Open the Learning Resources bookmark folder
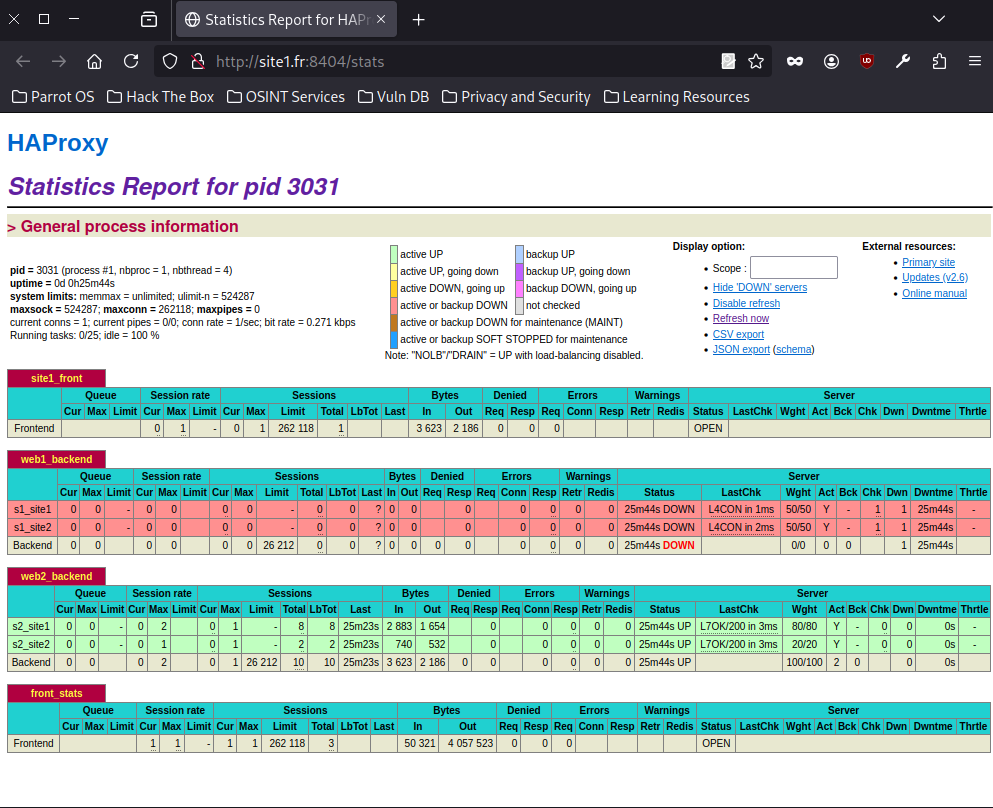The width and height of the screenshot is (993, 808). pyautogui.click(x=676, y=97)
